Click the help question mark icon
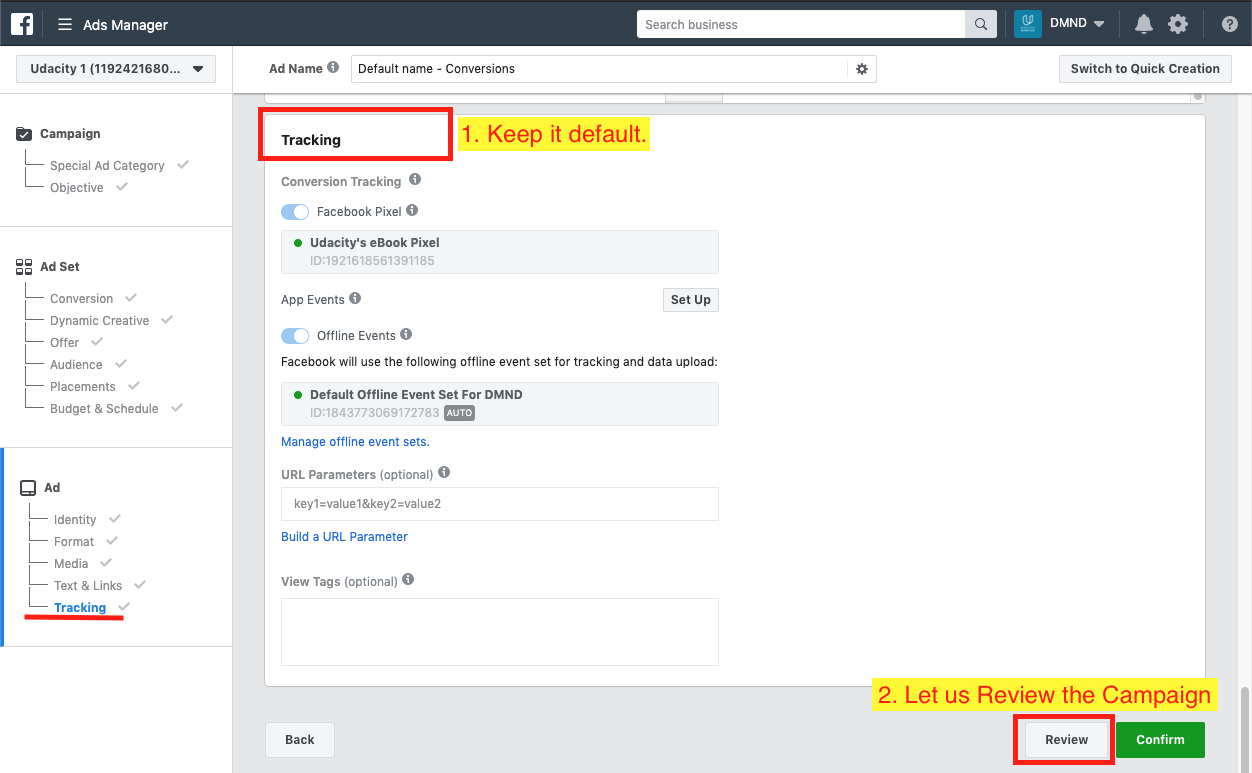 1230,24
